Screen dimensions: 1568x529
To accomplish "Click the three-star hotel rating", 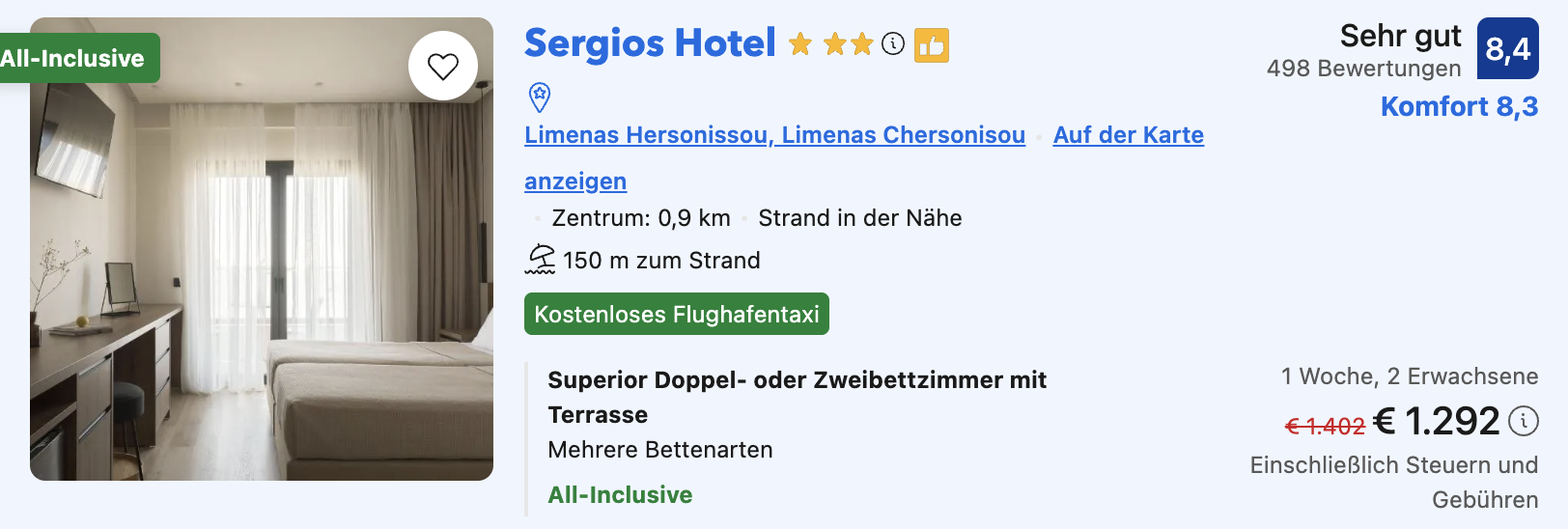I will [x=831, y=43].
